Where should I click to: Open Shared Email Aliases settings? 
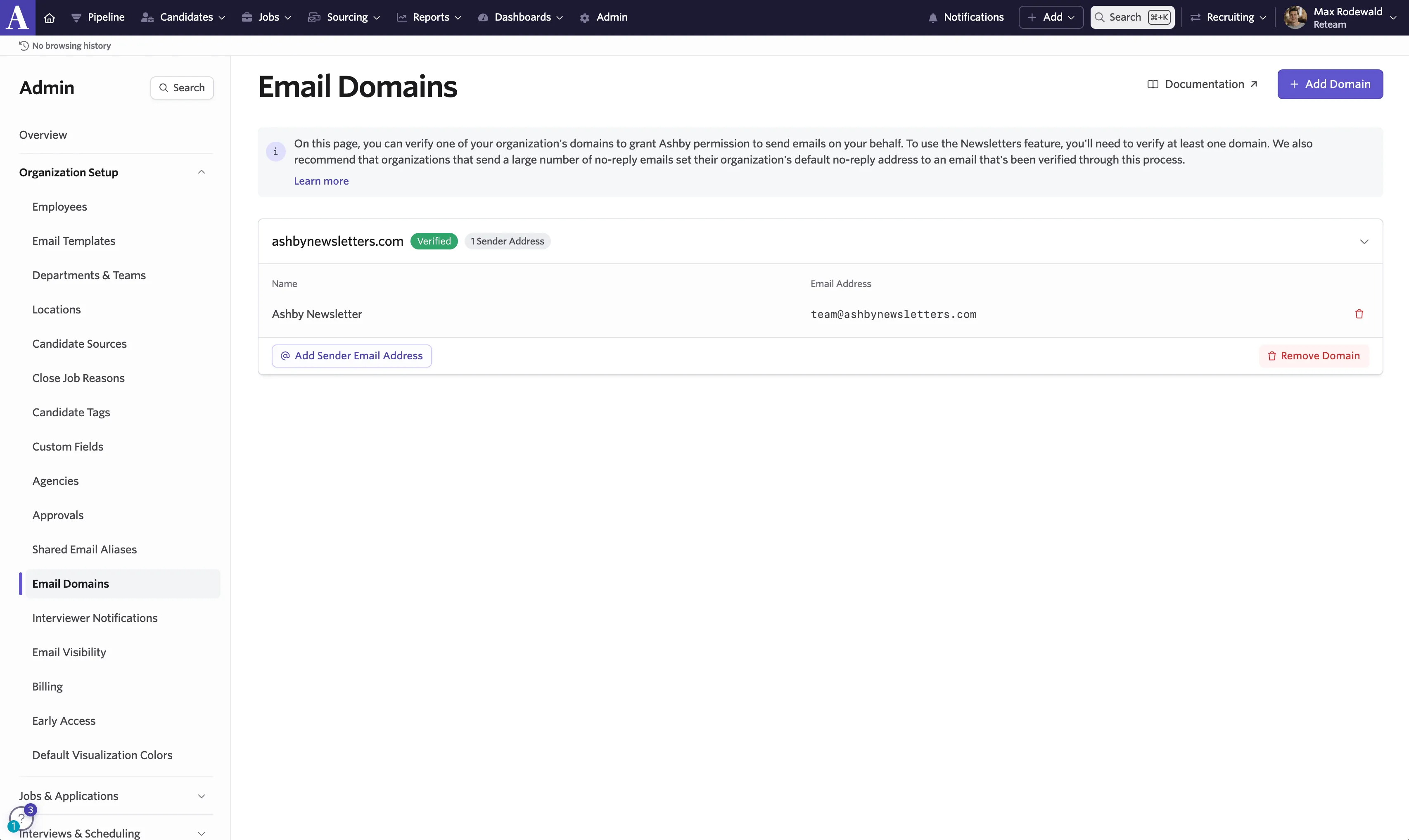(84, 550)
